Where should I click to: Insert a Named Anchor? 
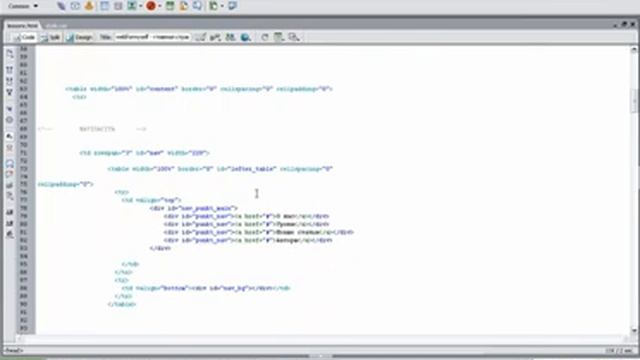[x=89, y=6]
